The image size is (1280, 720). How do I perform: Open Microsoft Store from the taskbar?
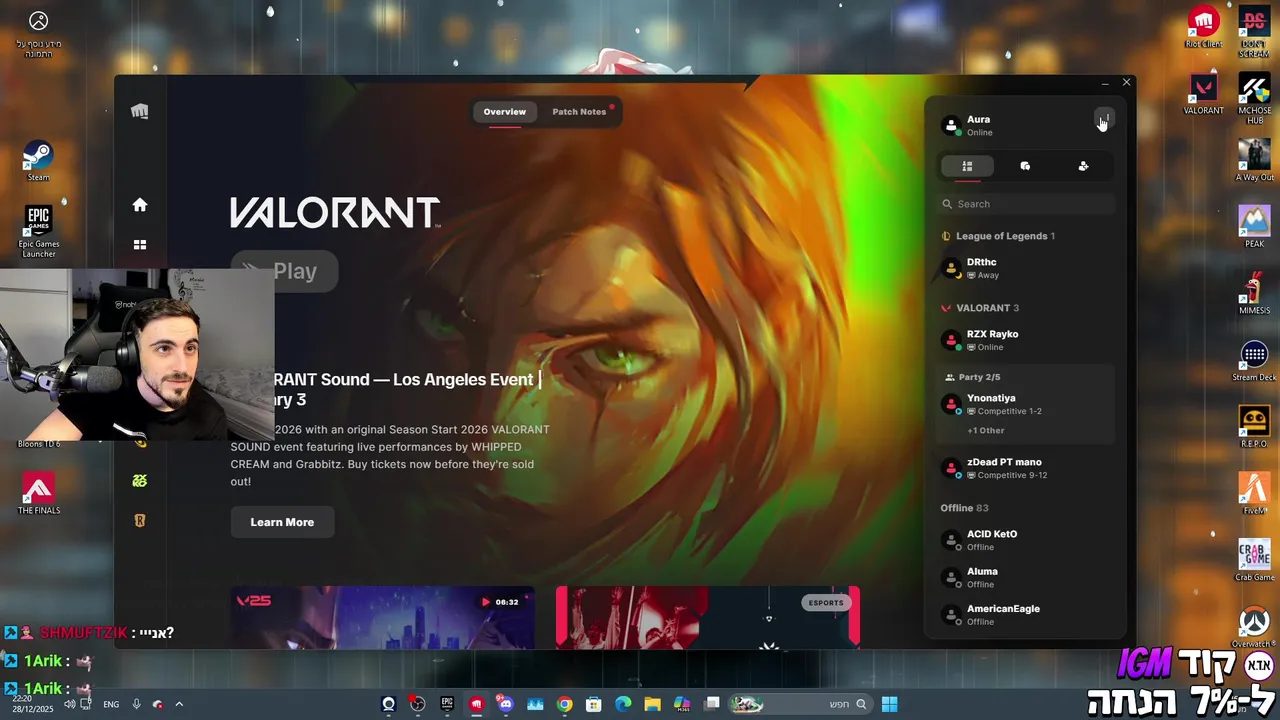[594, 704]
